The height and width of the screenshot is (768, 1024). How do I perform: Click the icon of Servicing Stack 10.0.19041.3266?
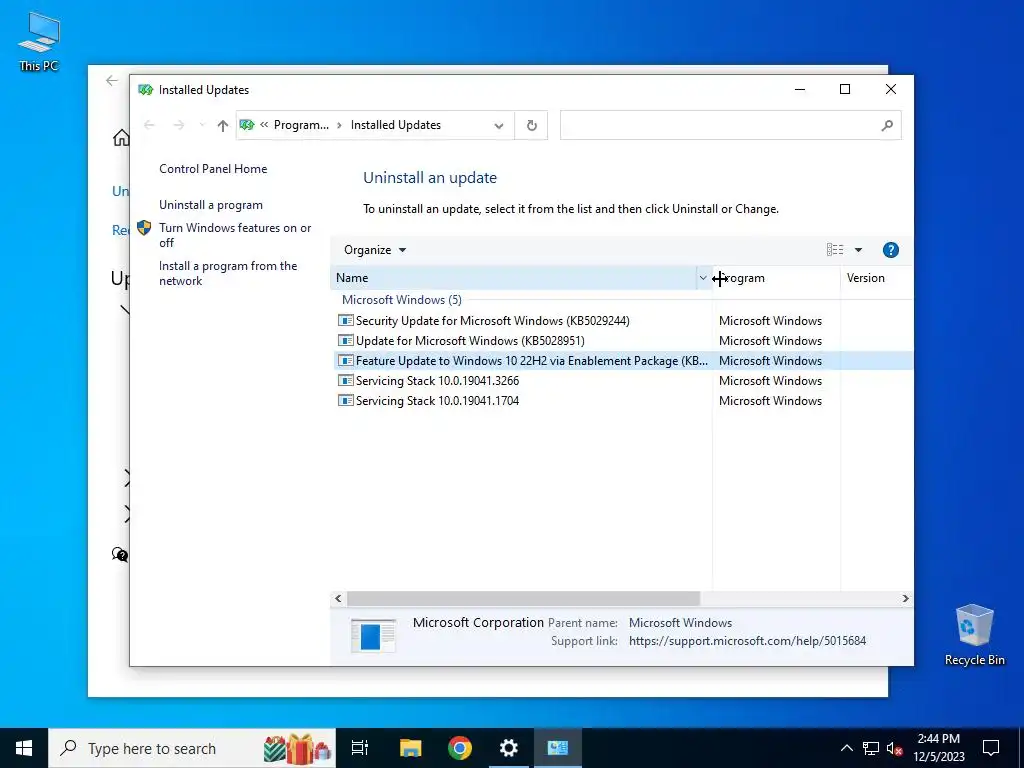click(x=345, y=381)
